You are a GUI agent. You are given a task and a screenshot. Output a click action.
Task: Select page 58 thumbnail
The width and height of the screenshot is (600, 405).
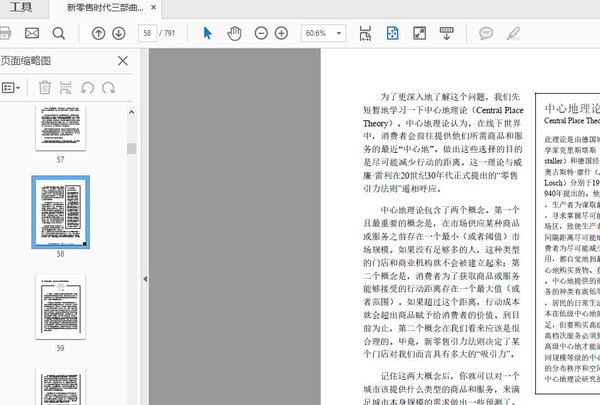[60, 212]
